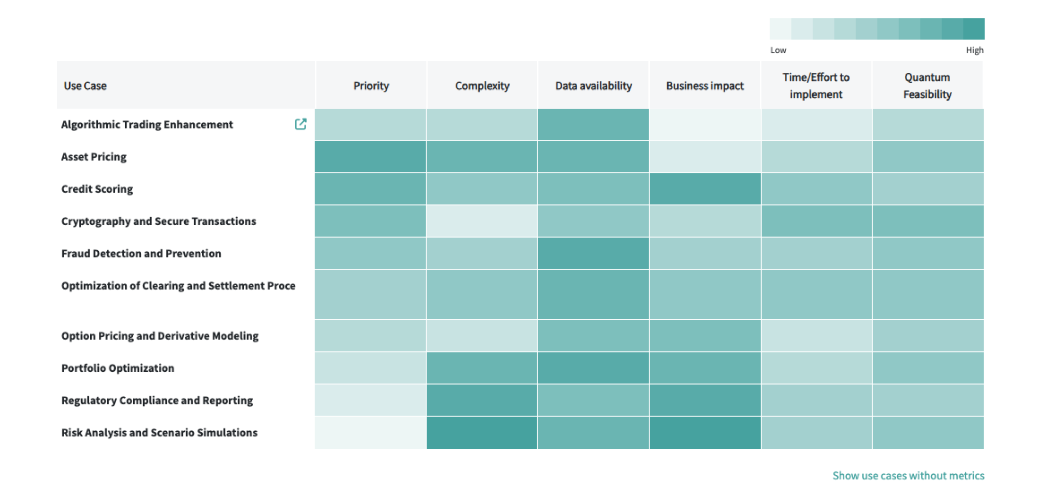Sort by the Priority column header
Viewport: 1051px width, 486px height.
(371, 86)
